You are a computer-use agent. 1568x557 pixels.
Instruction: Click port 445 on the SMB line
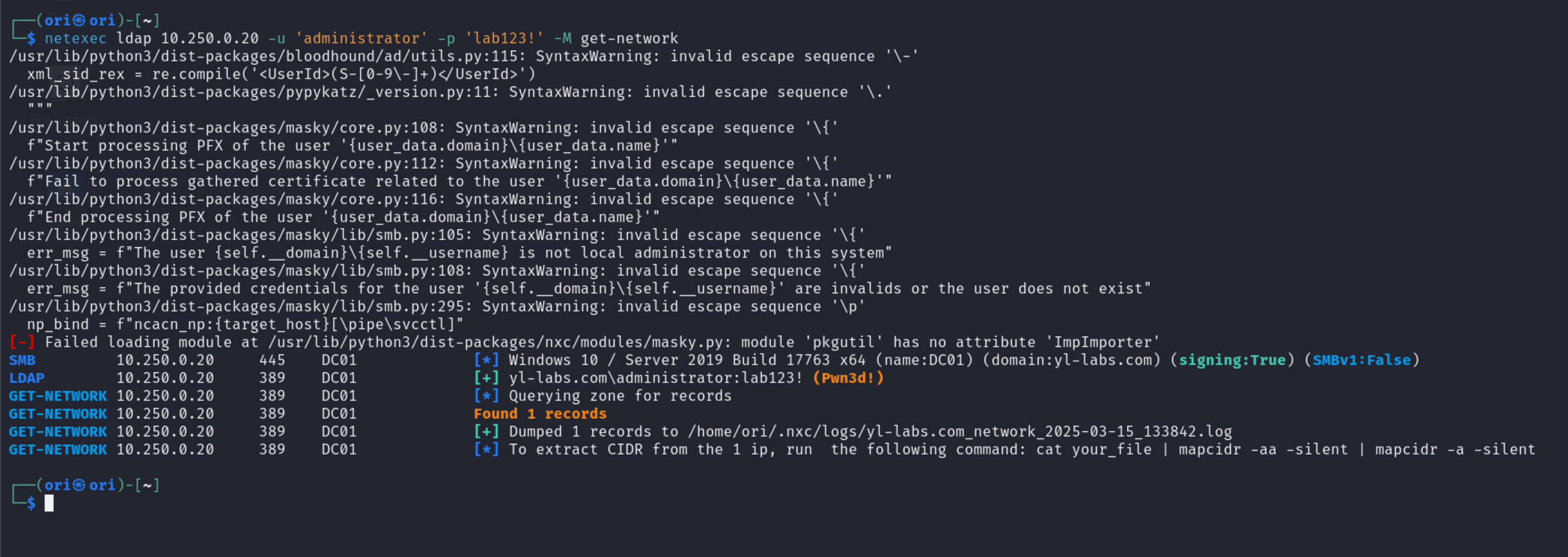tap(271, 360)
